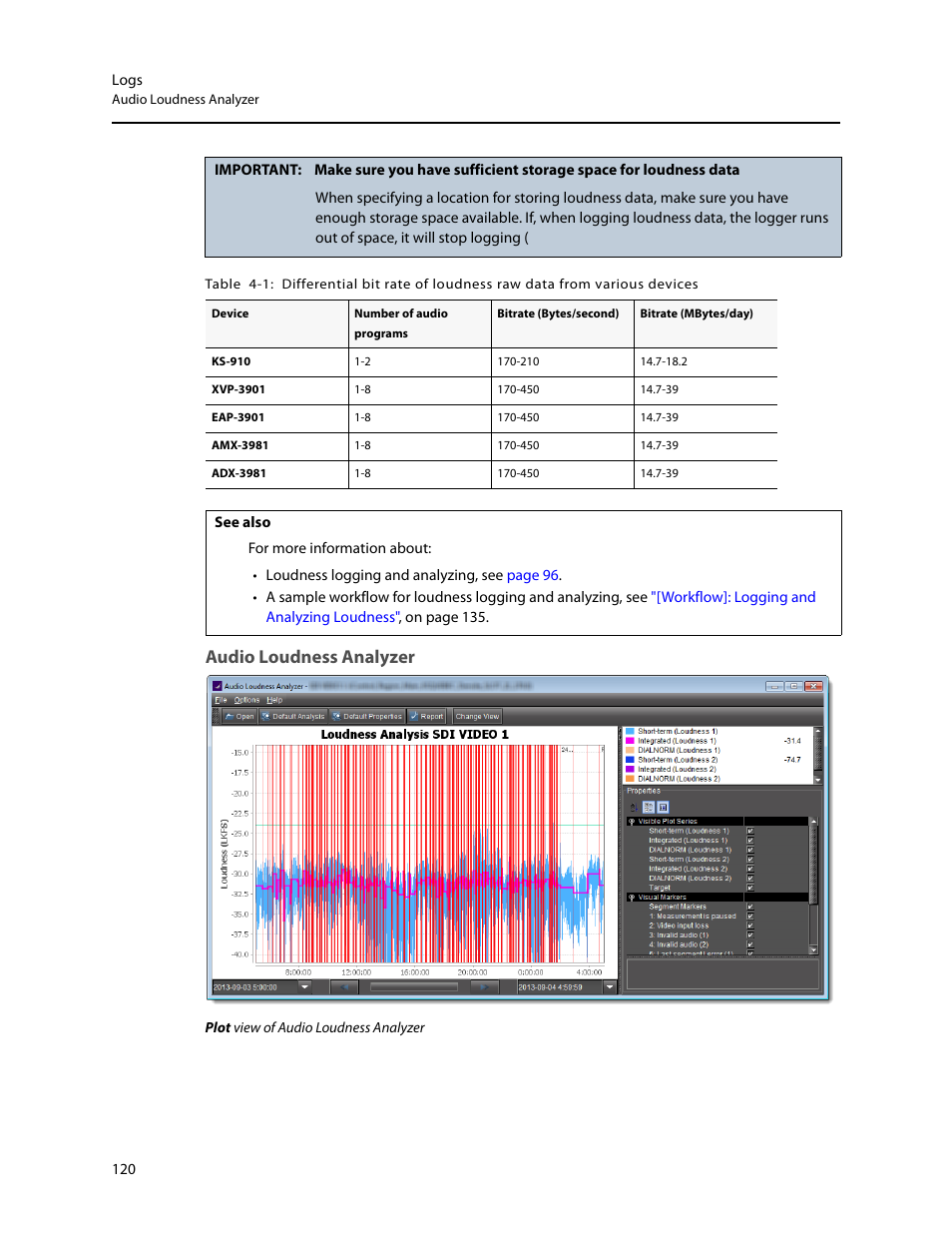Click the Default Analysis toolbar icon
Image resolution: width=952 pixels, height=1233 pixels.
tap(265, 716)
